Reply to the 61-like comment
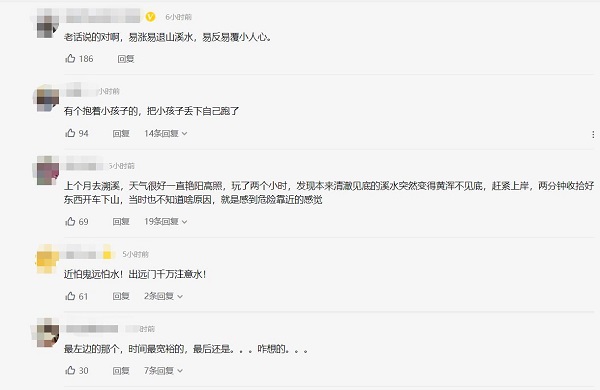This screenshot has width=600, height=390. [x=121, y=296]
